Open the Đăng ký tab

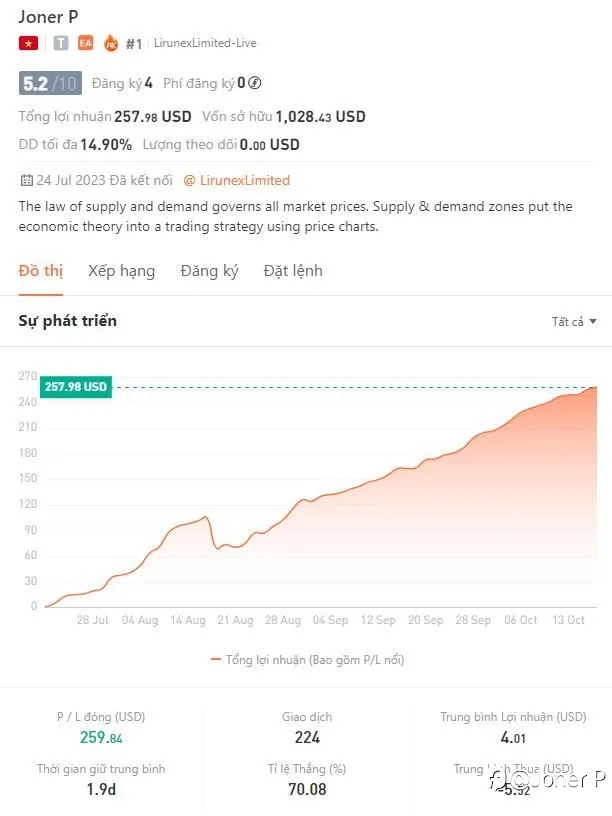click(x=209, y=271)
